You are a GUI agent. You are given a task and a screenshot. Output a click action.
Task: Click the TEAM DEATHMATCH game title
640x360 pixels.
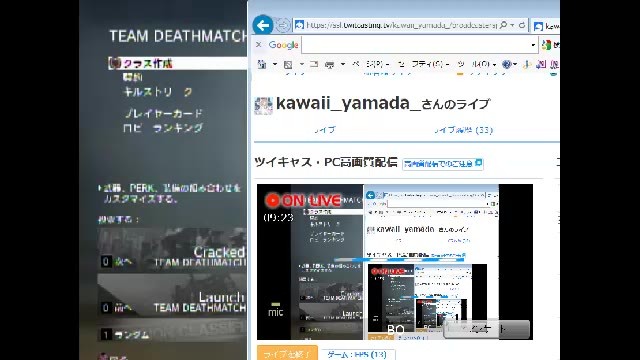pos(178,36)
